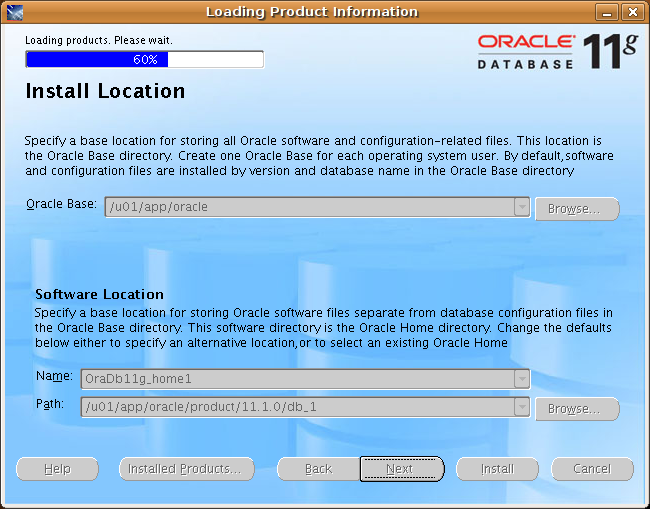The width and height of the screenshot is (650, 509).
Task: Cancel the Oracle installation
Action: (x=592, y=469)
